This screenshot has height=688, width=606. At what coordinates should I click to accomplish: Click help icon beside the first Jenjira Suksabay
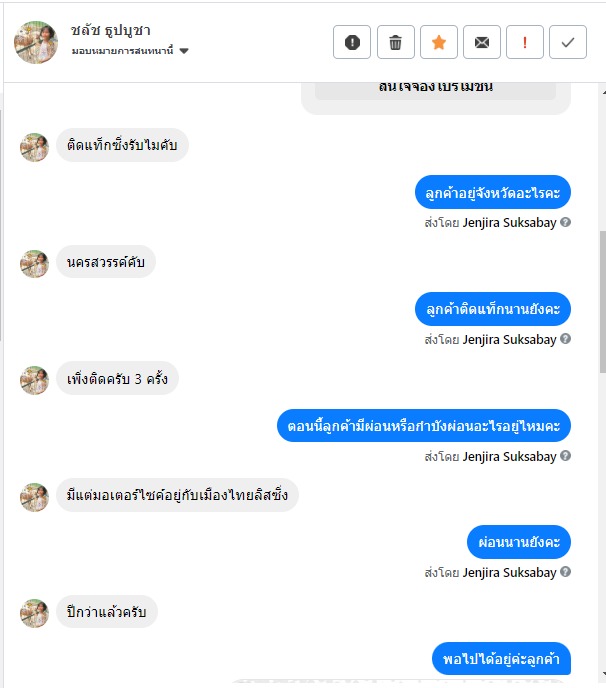coord(566,222)
